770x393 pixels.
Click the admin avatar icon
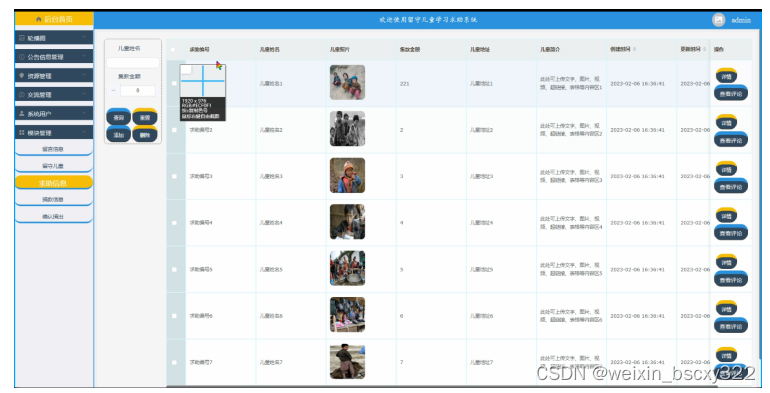tap(718, 20)
